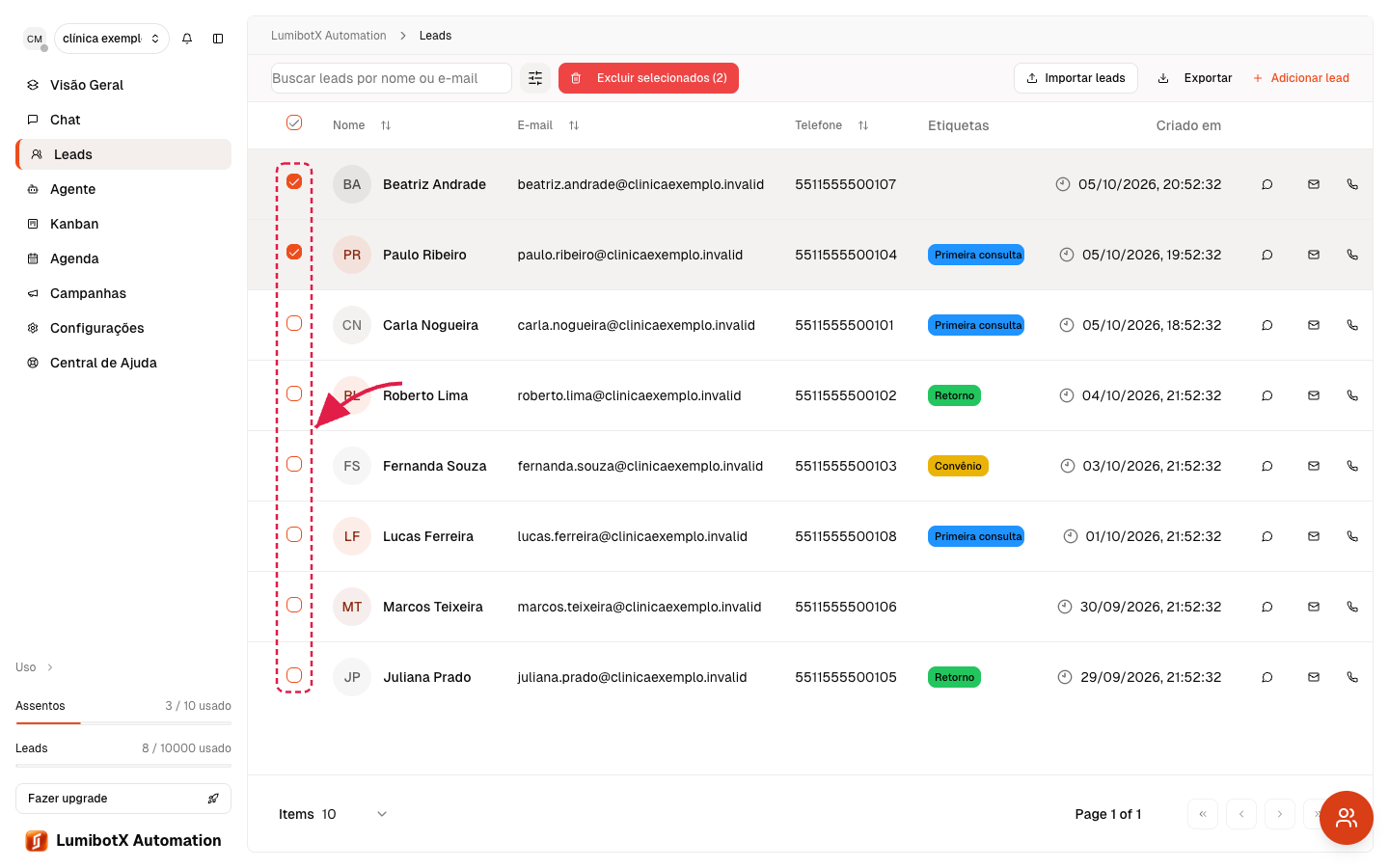Click the Importar leads button
Viewport: 1389px width, 868px height.
pos(1076,78)
